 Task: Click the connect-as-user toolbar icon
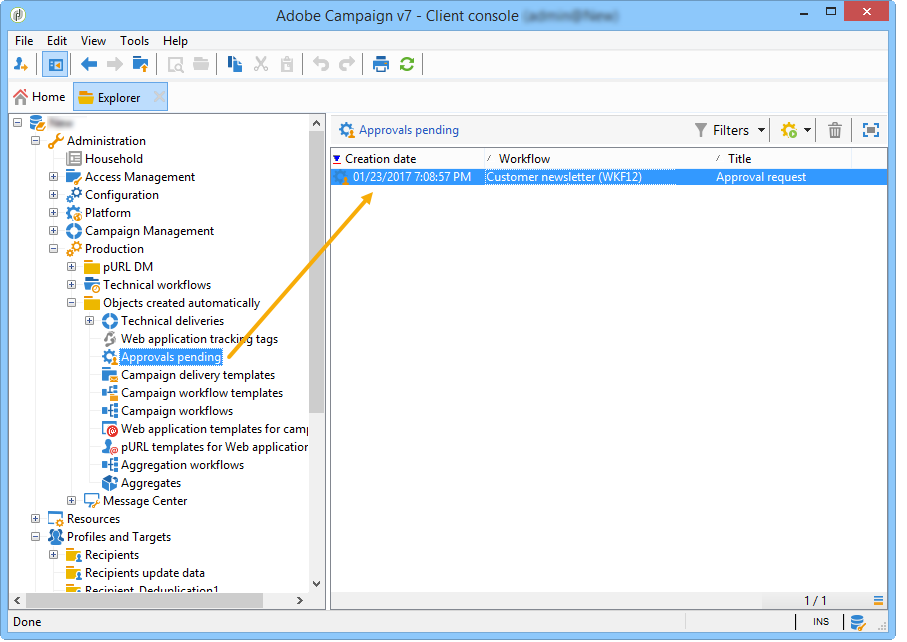pyautogui.click(x=21, y=64)
